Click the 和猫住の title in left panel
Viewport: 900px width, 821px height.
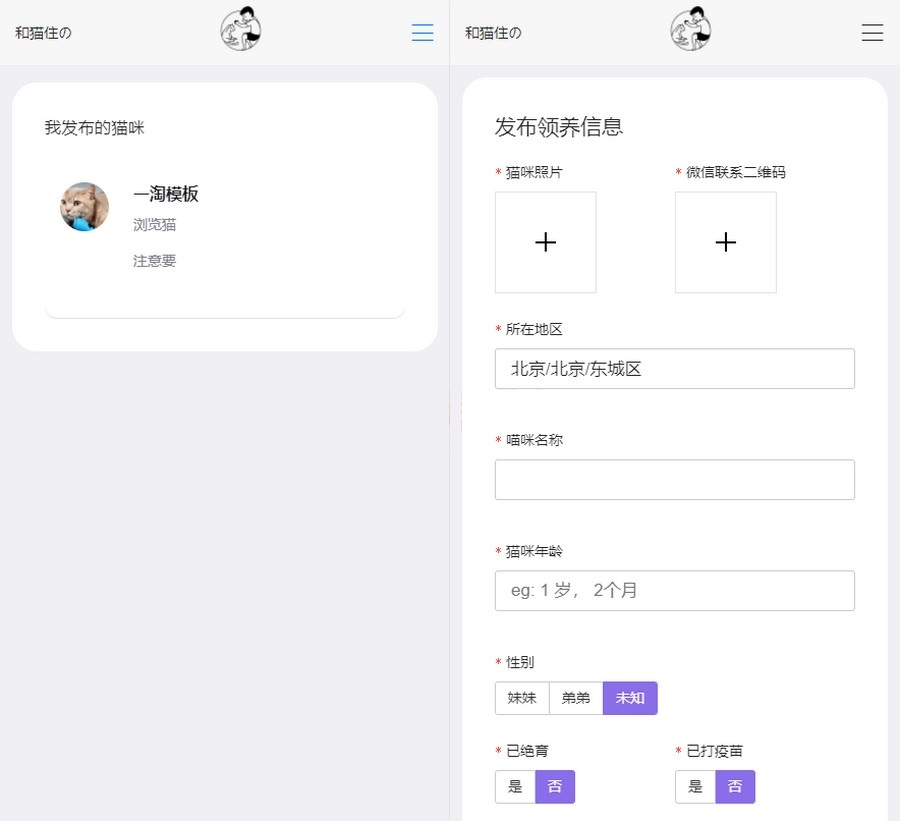point(43,33)
